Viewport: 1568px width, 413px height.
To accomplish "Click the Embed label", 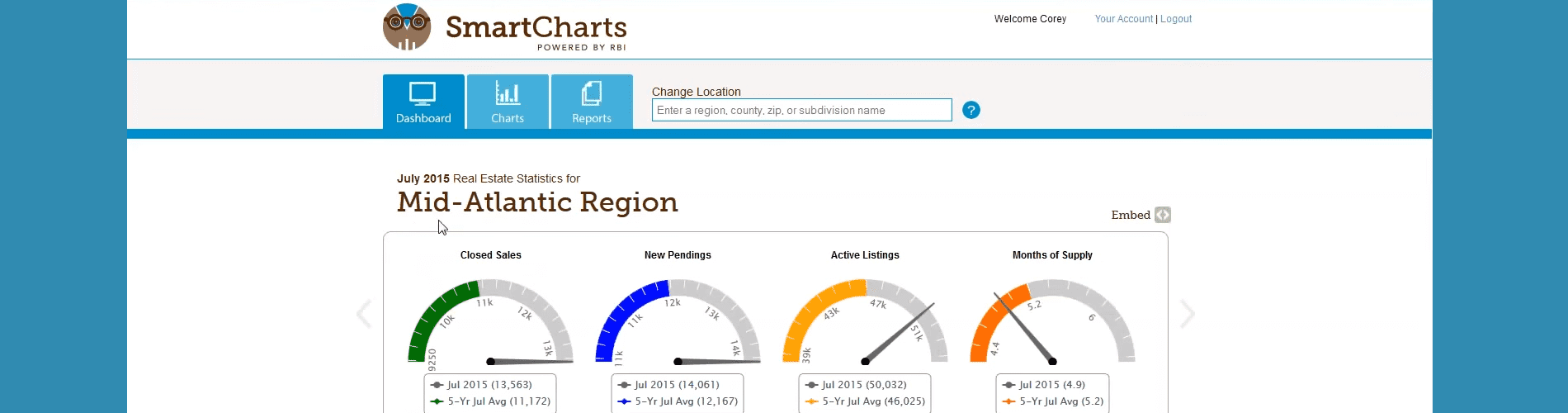I will (x=1131, y=215).
